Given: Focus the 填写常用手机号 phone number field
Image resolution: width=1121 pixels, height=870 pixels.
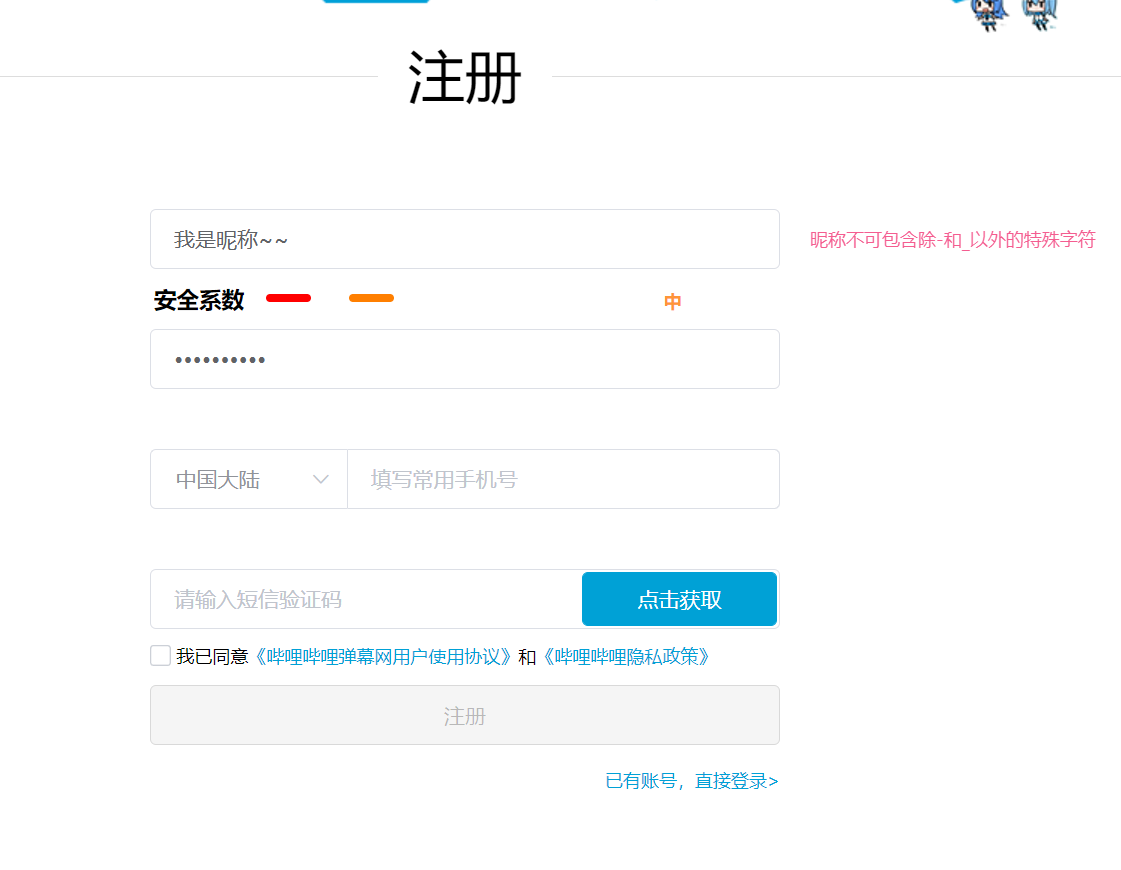Looking at the screenshot, I should 563,480.
